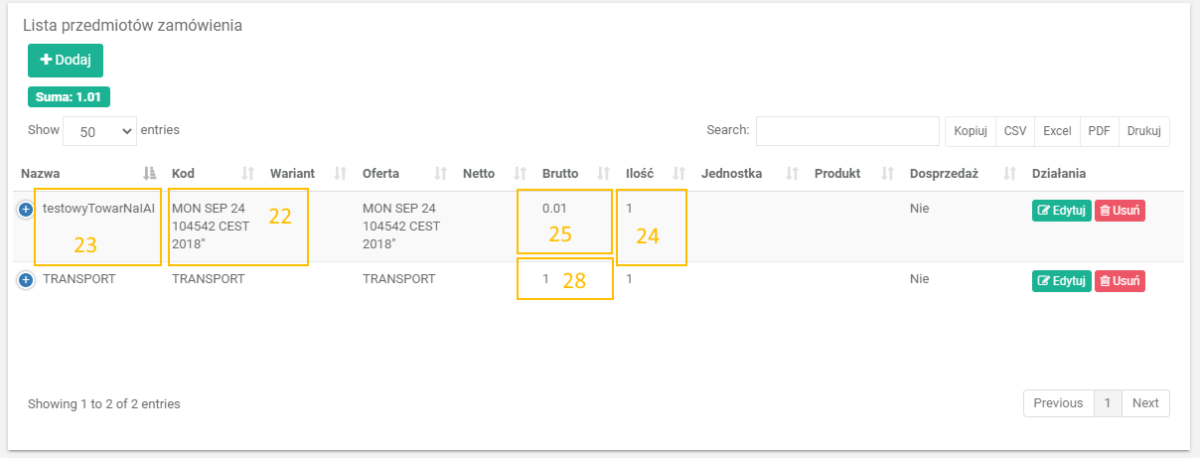Export the table as PDF
This screenshot has width=1200, height=458.
[x=1099, y=131]
